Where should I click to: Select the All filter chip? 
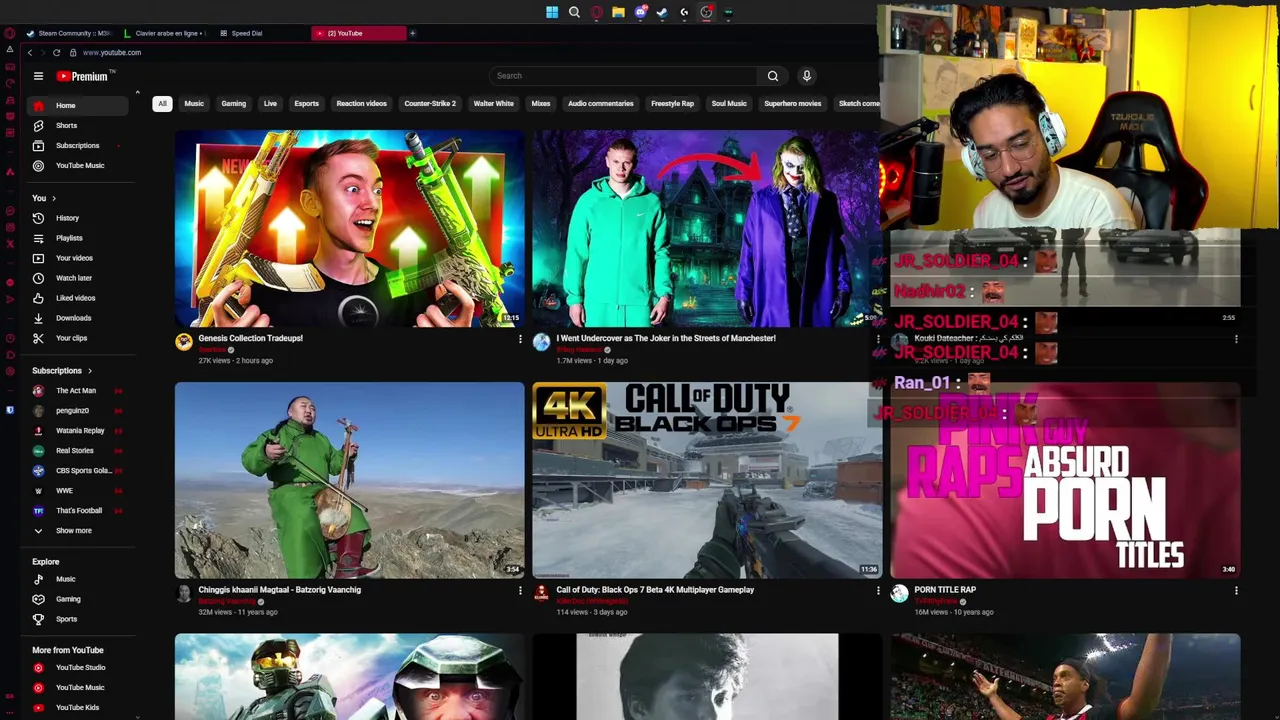pos(162,103)
